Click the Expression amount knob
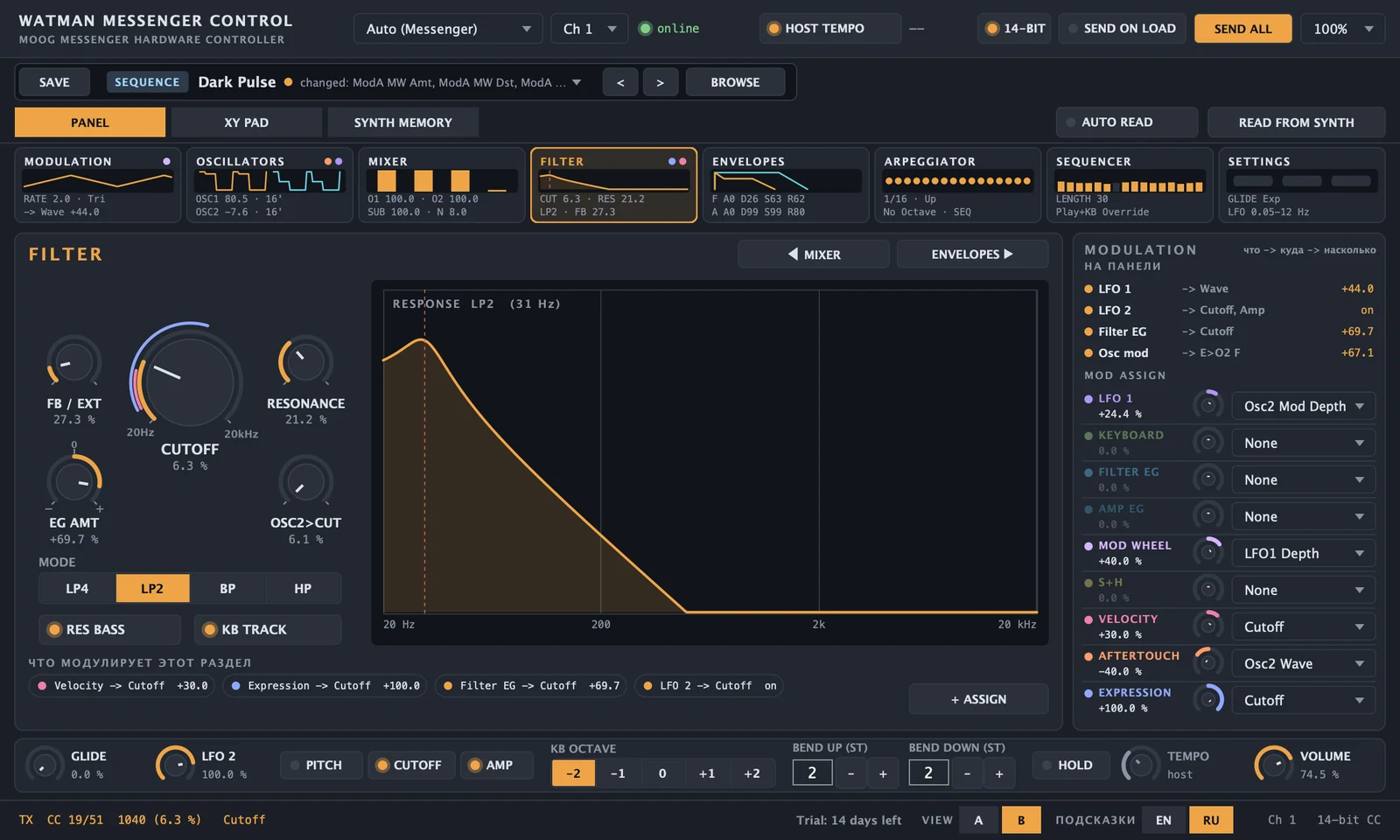Image resolution: width=1400 pixels, height=840 pixels. [x=1208, y=699]
